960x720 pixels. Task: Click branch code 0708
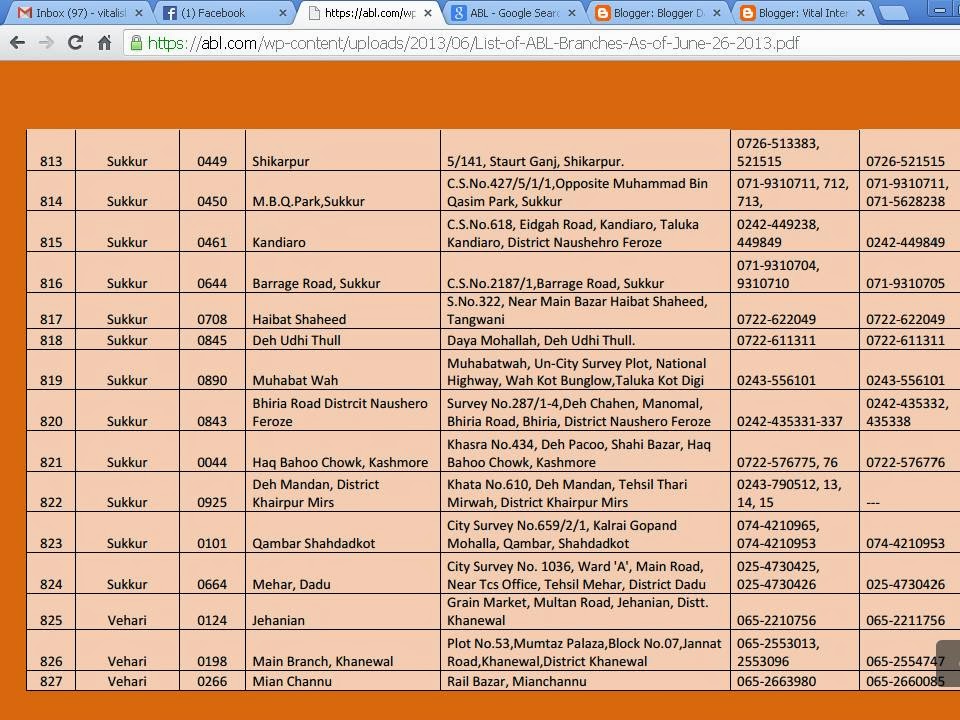[212, 320]
